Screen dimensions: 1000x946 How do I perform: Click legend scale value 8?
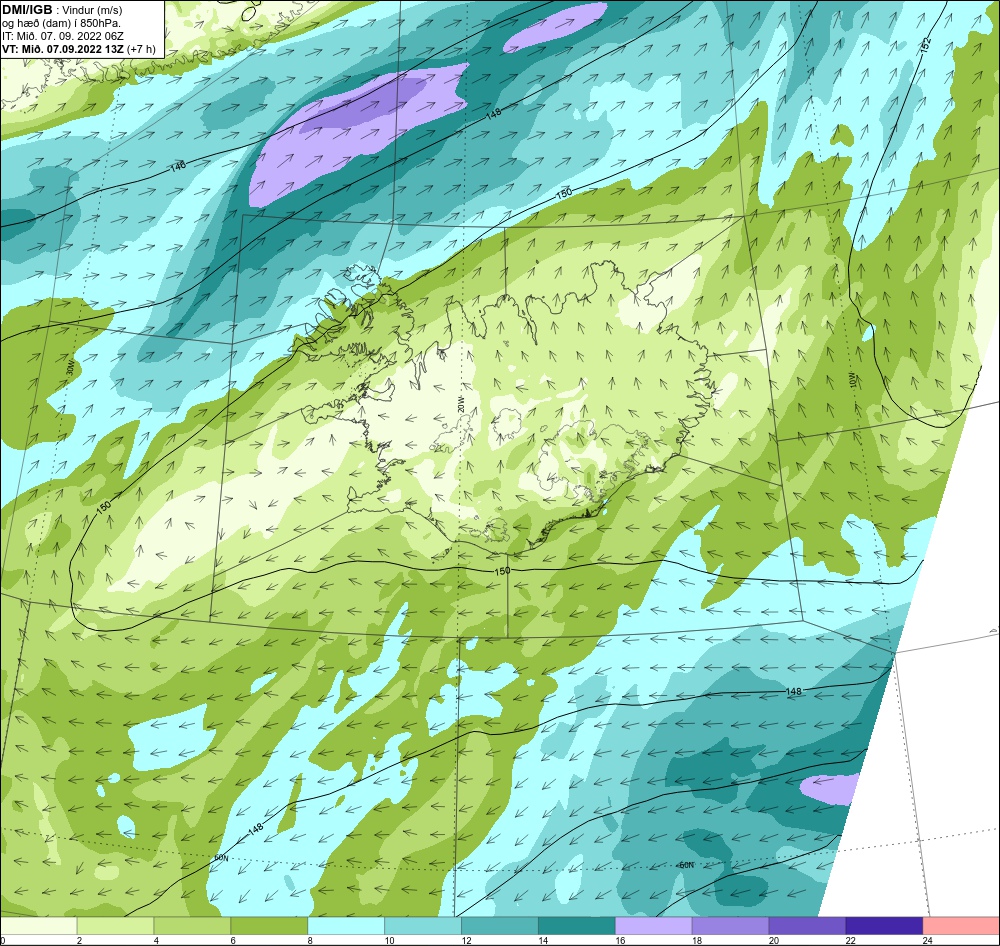click(311, 940)
